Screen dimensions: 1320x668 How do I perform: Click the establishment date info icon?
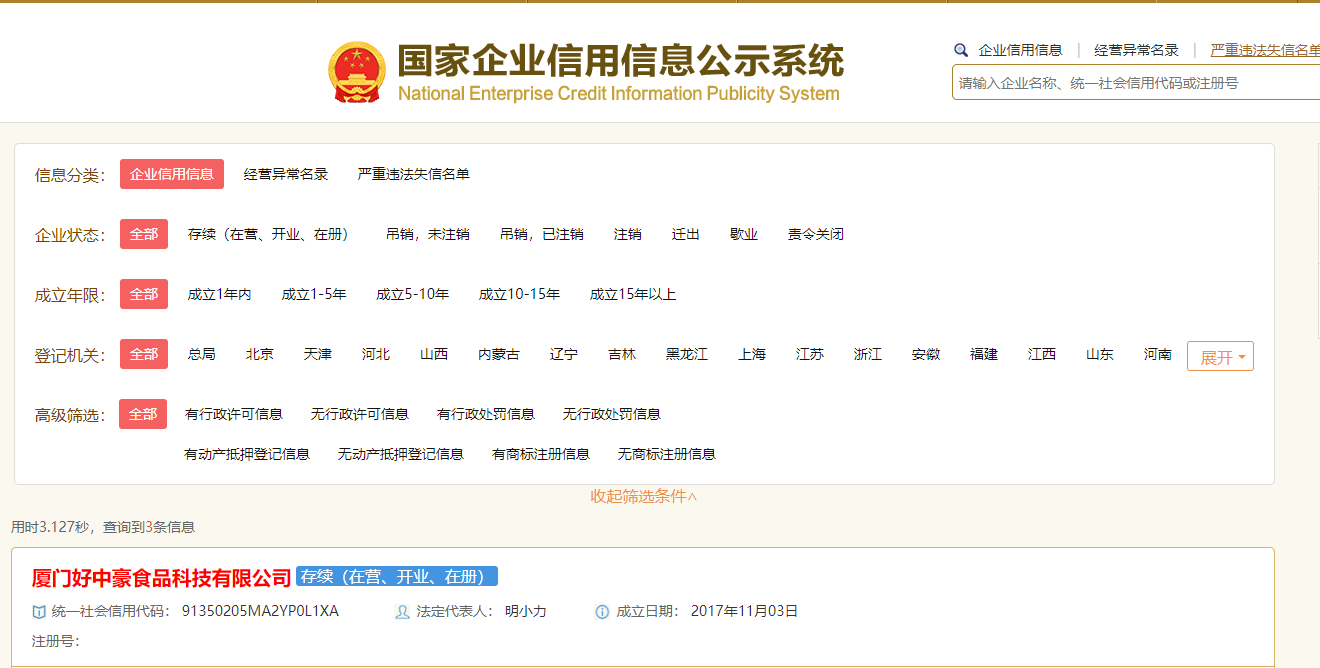tap(602, 611)
